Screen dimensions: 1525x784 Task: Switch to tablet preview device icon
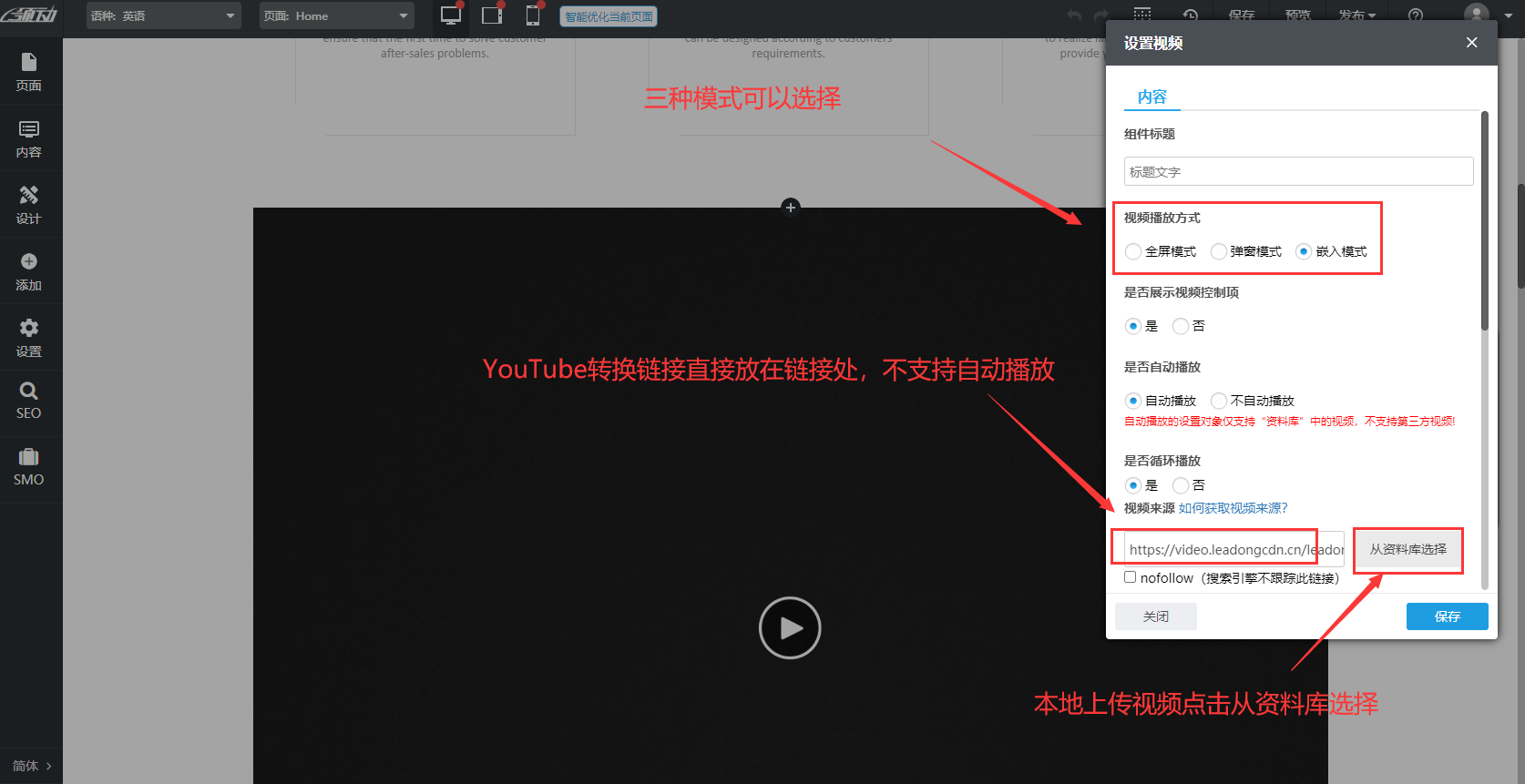(x=492, y=15)
